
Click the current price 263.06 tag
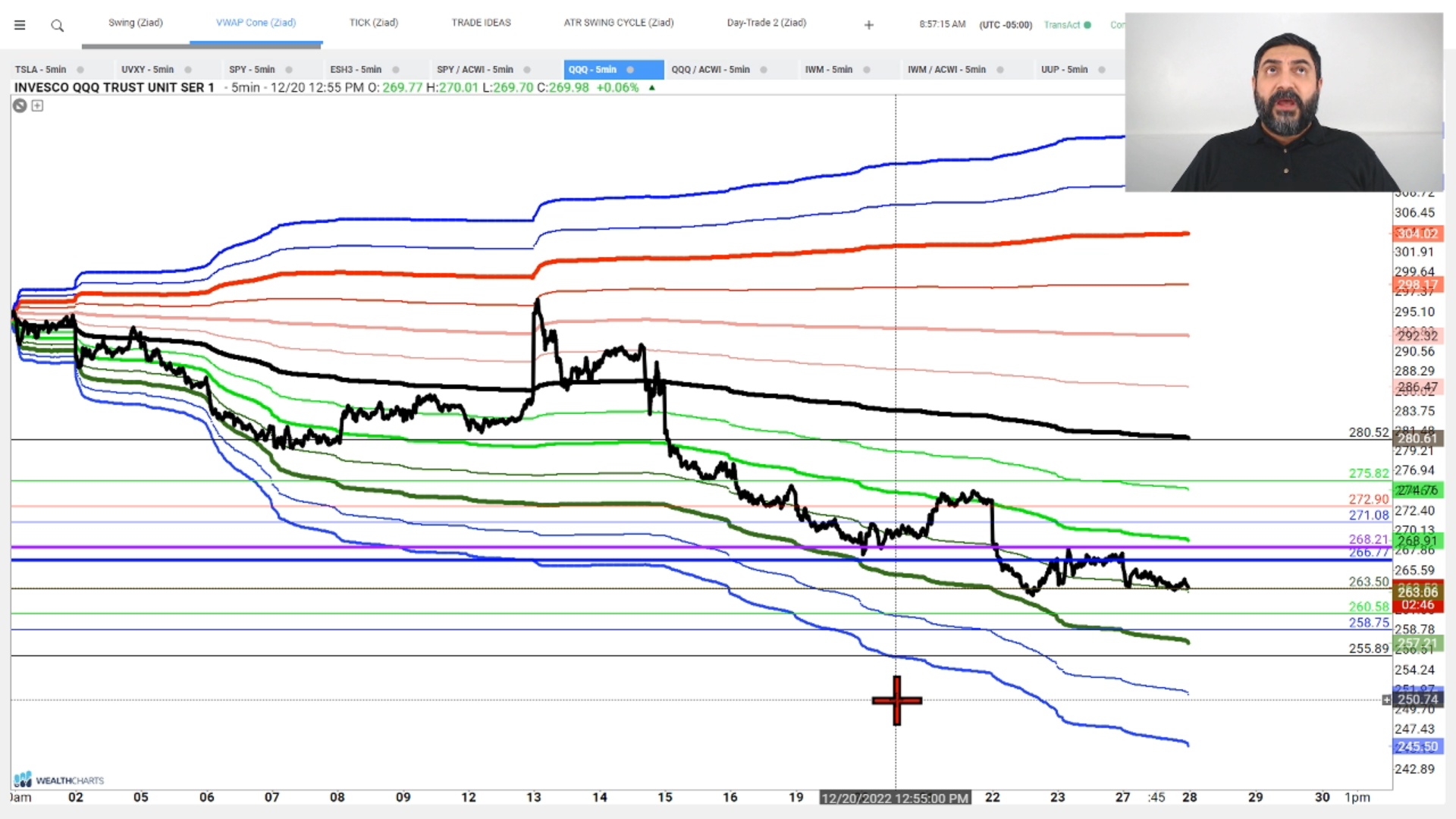[x=1417, y=591]
